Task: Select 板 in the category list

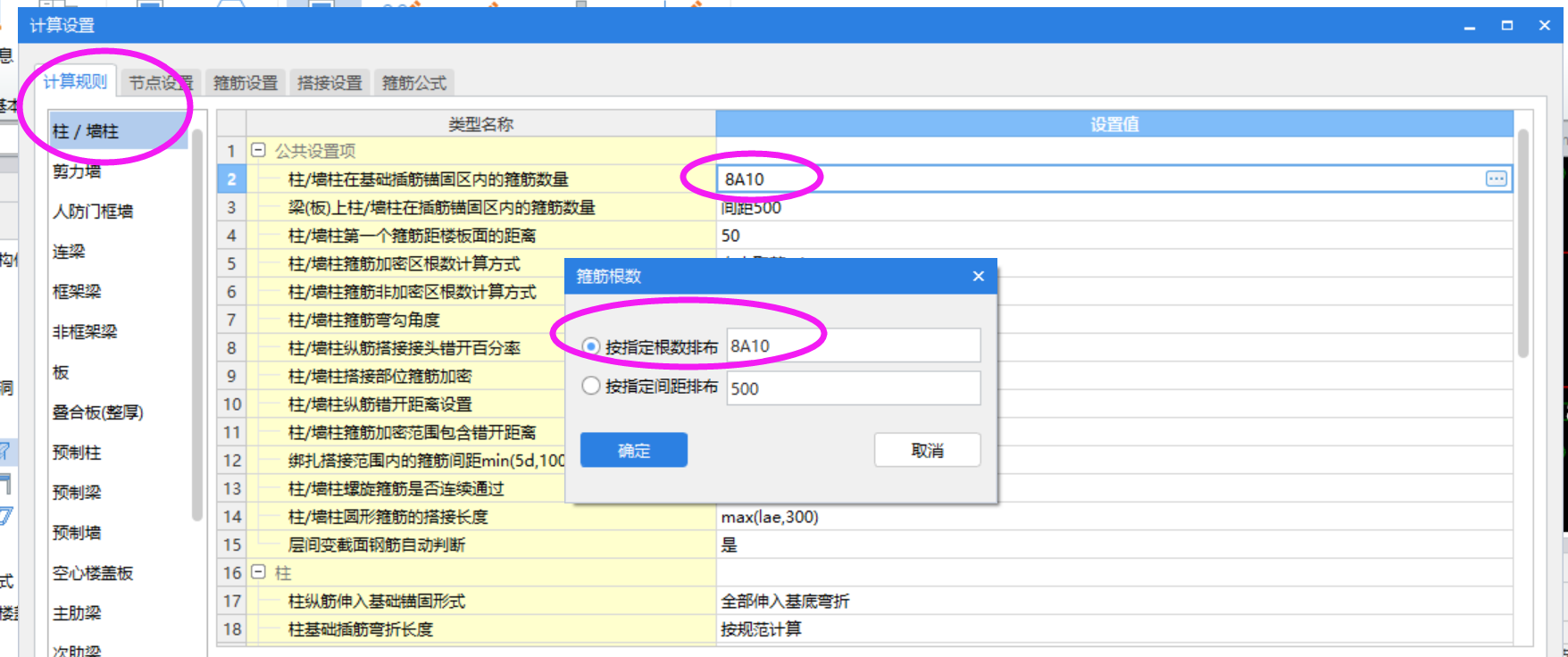Action: coord(118,372)
